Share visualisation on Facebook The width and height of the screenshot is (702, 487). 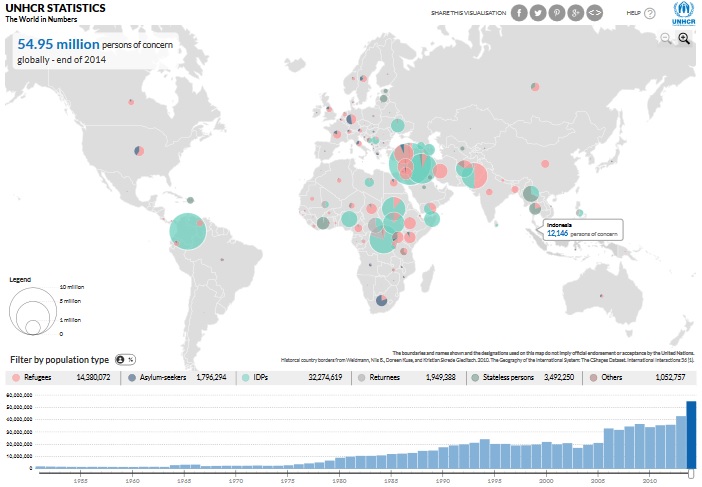point(520,13)
